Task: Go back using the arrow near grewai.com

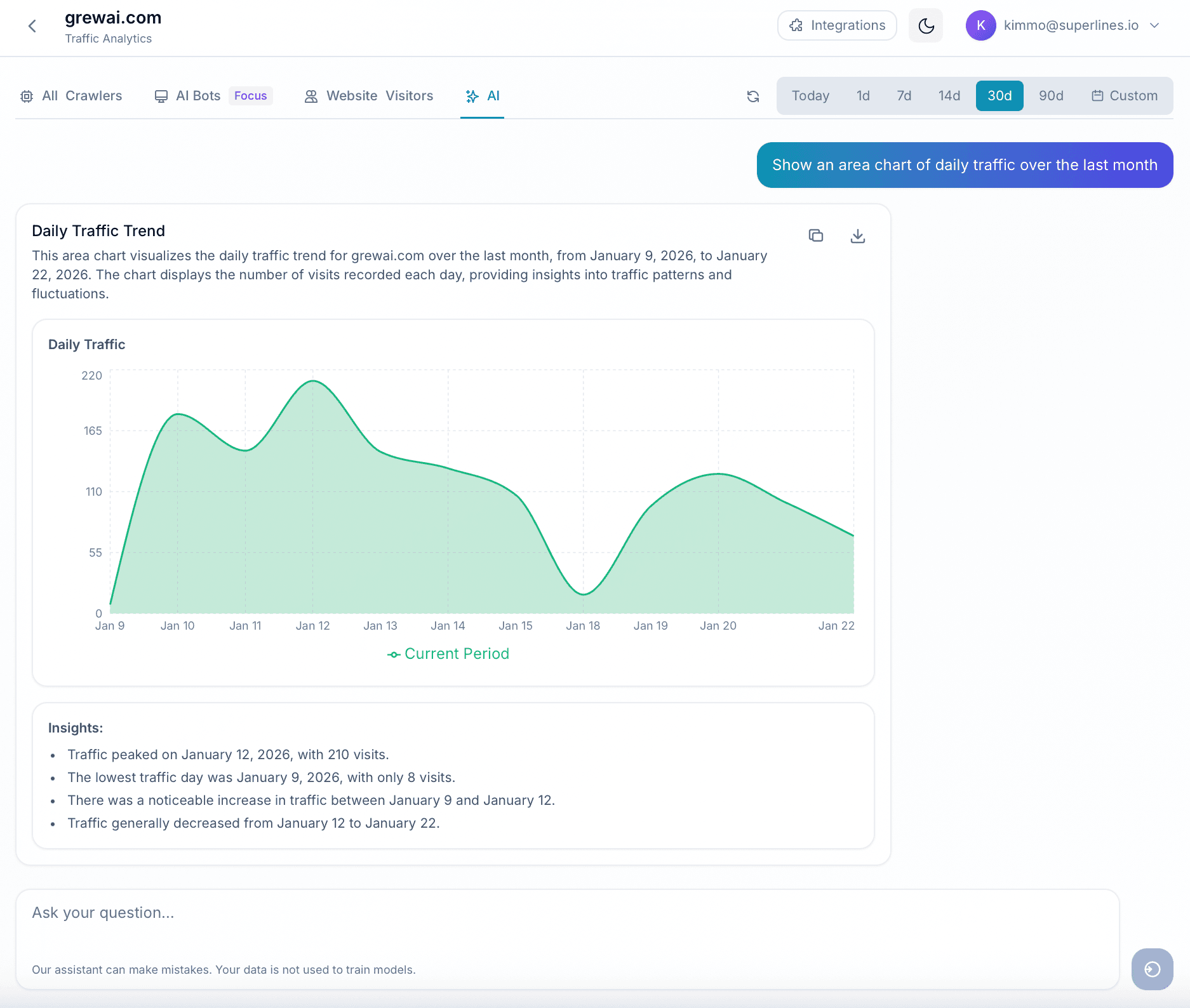Action: (x=32, y=26)
